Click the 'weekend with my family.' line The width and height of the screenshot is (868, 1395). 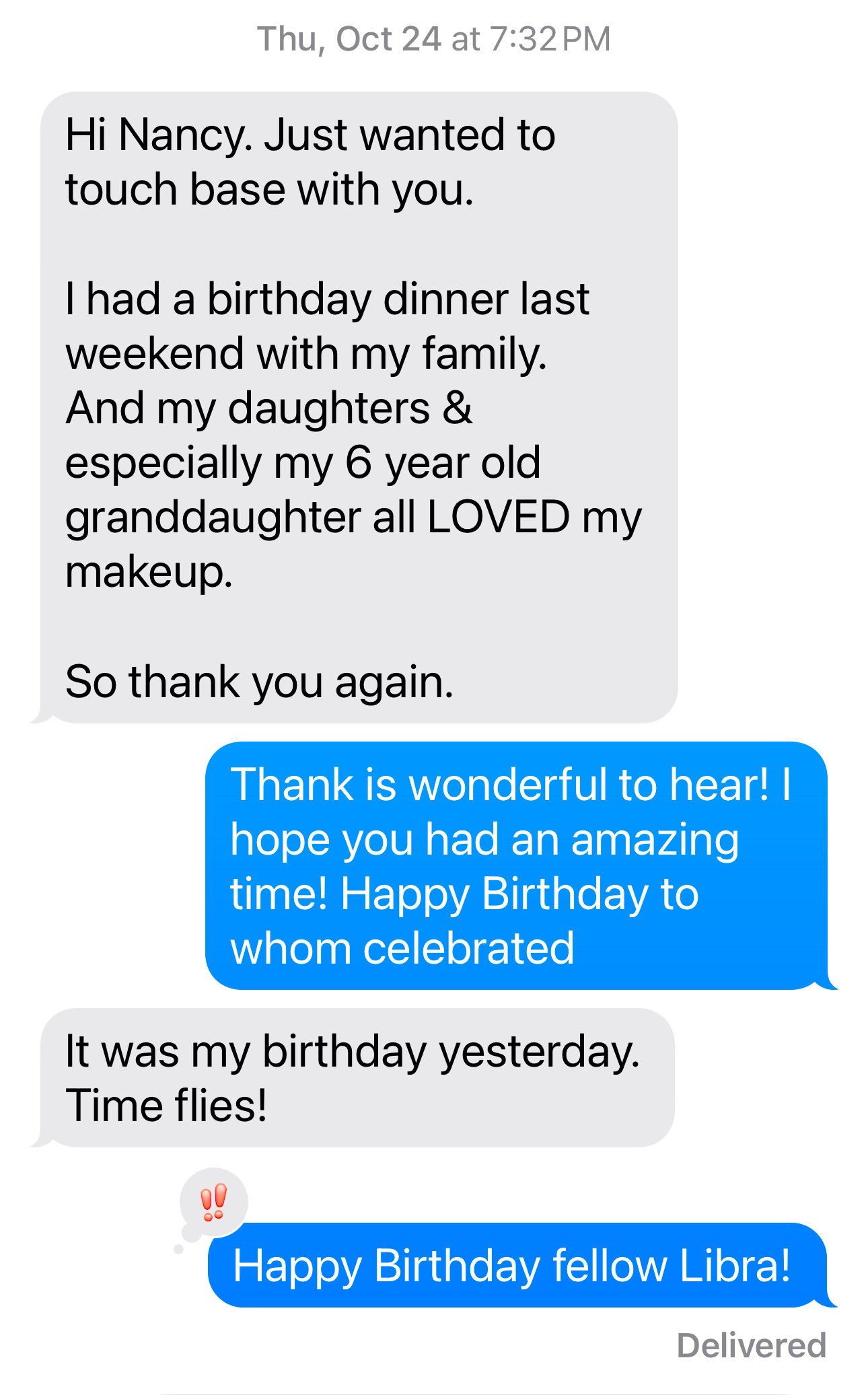coord(306,353)
